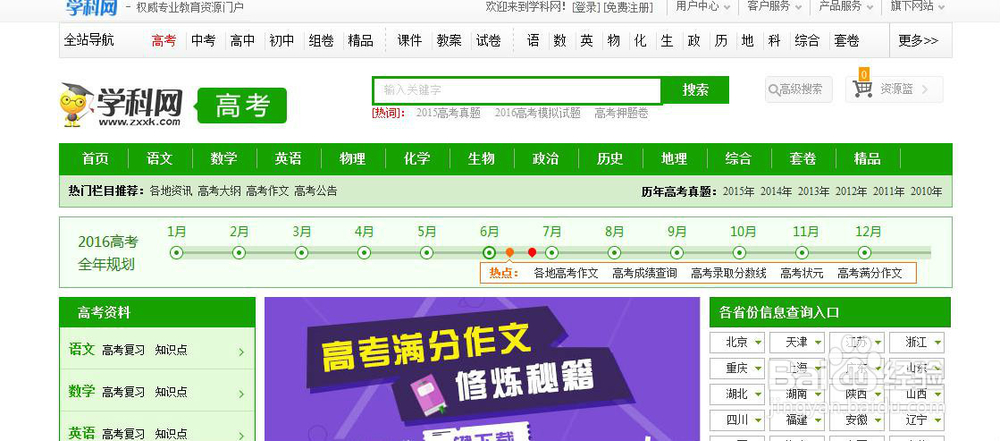Click the red location pin on timeline
The width and height of the screenshot is (1000, 441).
(532, 253)
